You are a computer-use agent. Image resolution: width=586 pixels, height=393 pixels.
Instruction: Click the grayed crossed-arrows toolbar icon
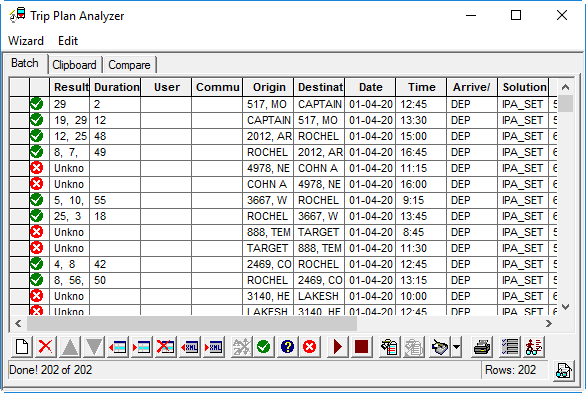(241, 347)
